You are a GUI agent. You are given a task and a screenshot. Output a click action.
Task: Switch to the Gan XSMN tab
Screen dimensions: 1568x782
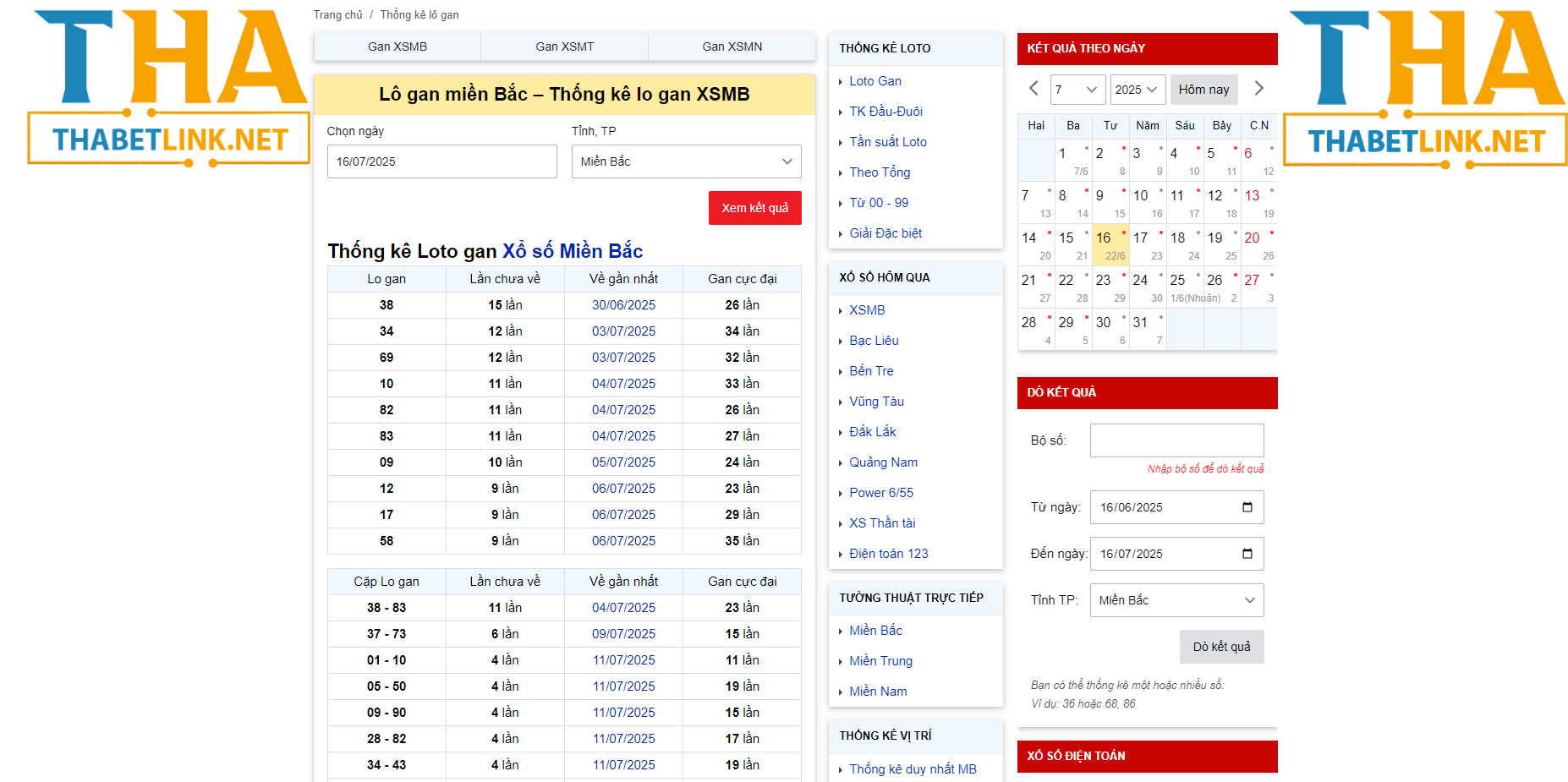point(732,46)
